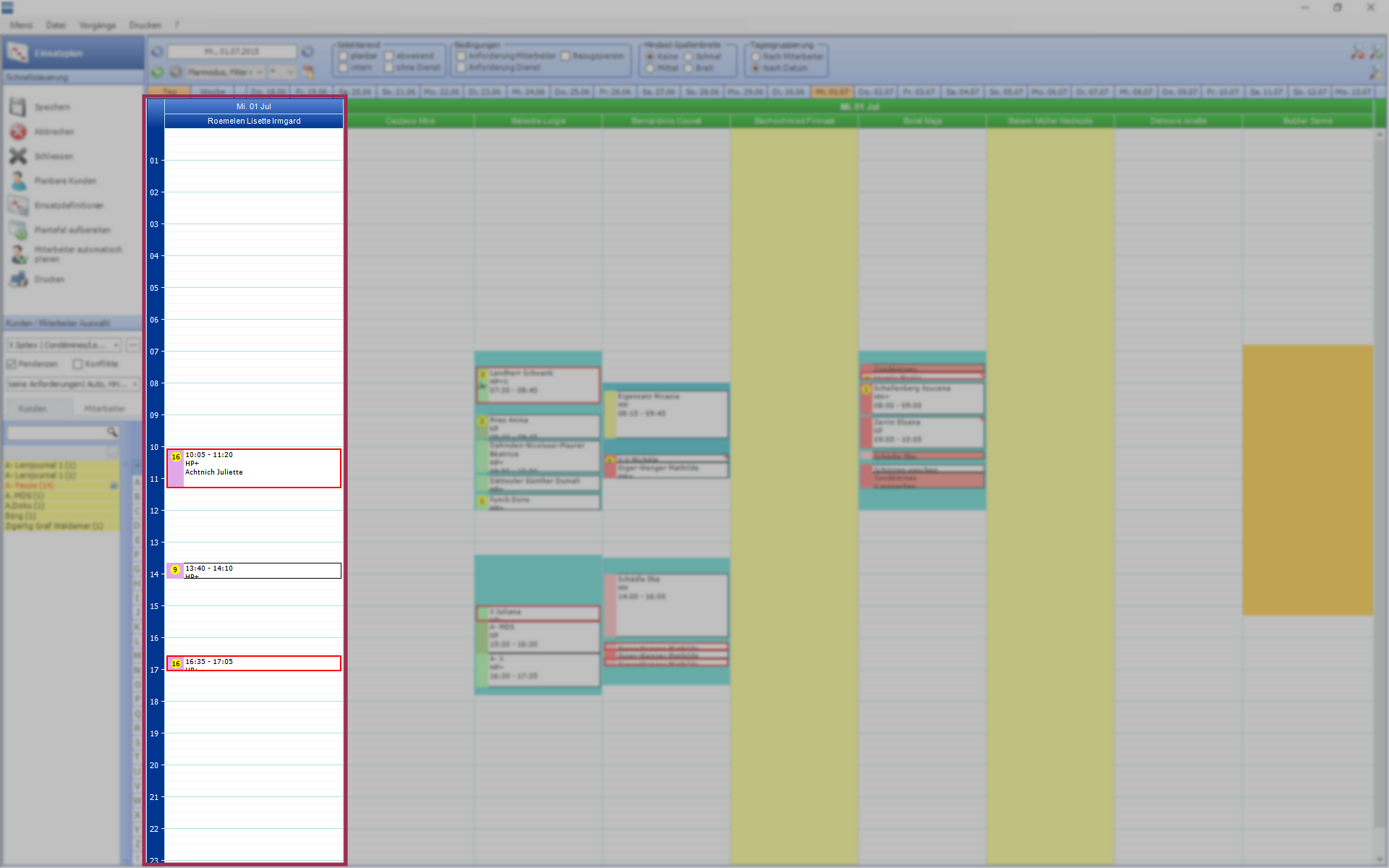Screen dimensions: 1389x868
Task: Enable Anforderung Dienst checkbox
Action: click(461, 68)
